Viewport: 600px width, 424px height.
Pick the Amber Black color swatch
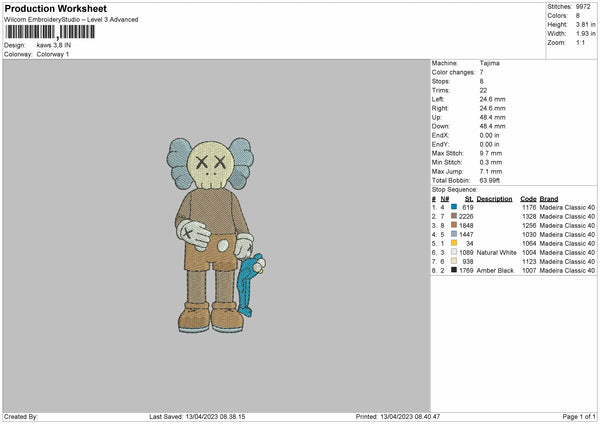(454, 270)
